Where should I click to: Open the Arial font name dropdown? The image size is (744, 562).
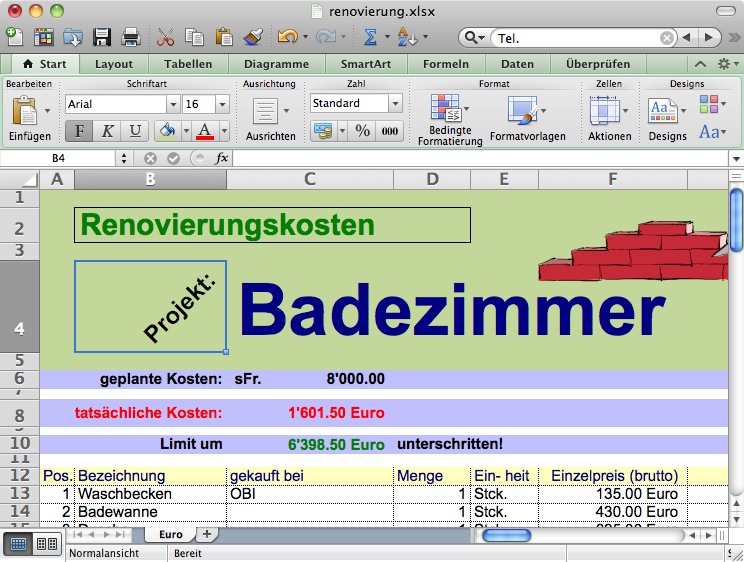pos(173,104)
